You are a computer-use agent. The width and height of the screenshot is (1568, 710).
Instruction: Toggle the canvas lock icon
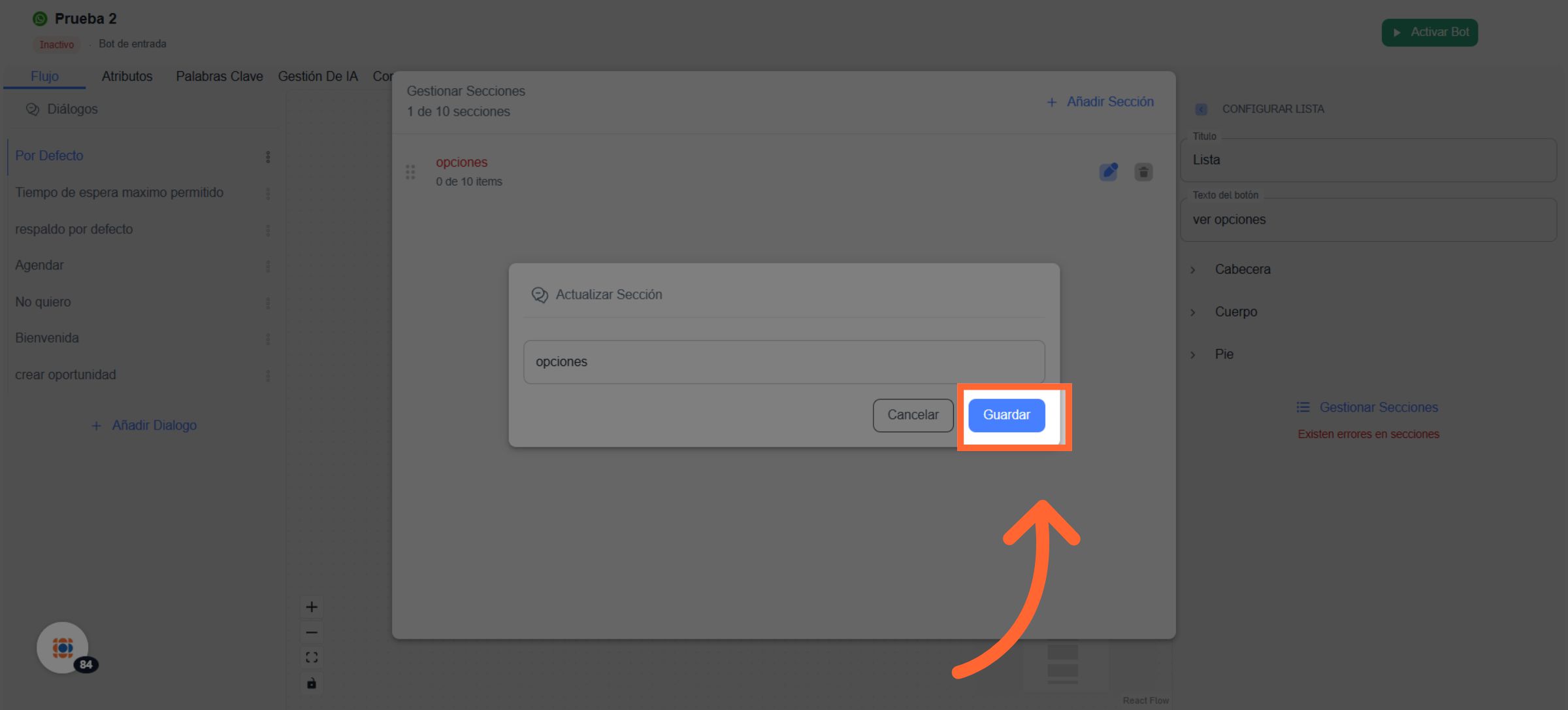pos(312,683)
